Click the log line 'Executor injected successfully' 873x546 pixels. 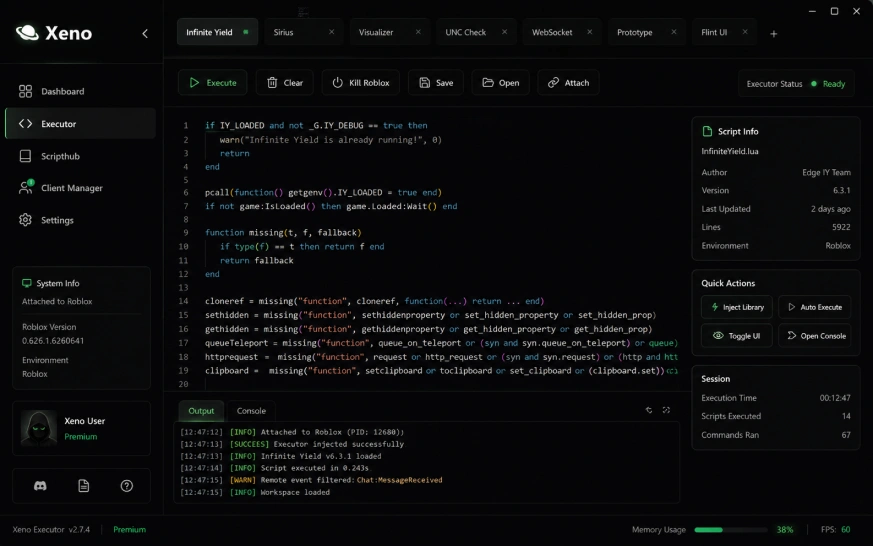[292, 444]
